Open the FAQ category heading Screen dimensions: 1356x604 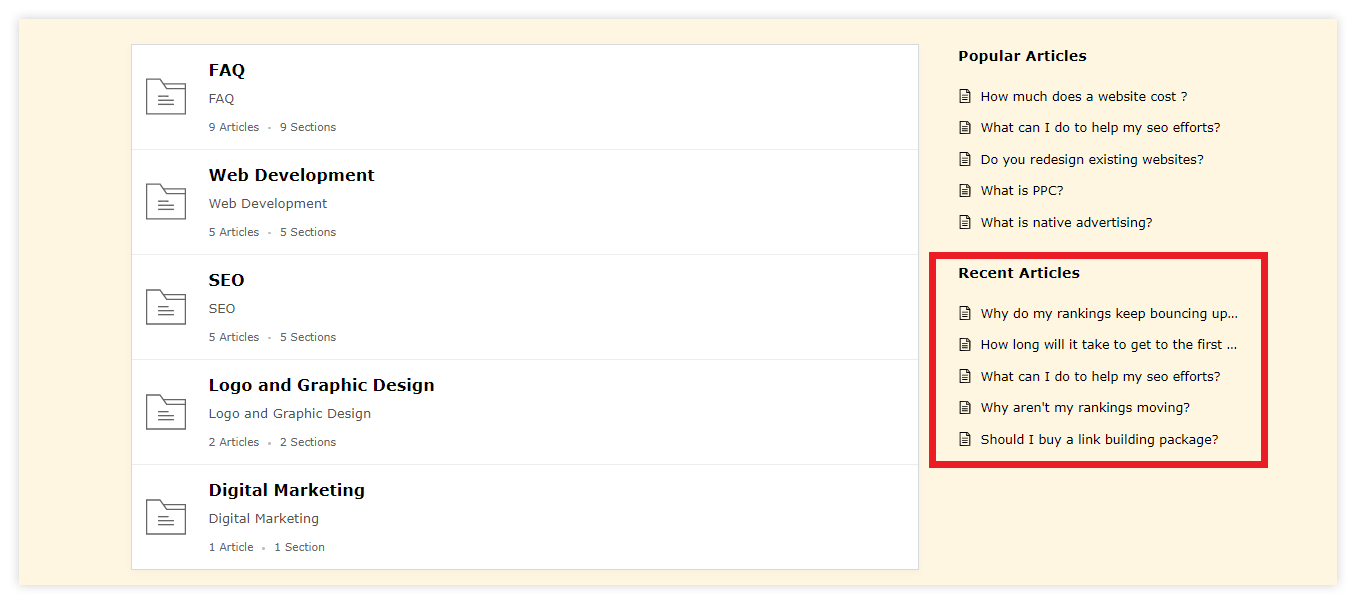[x=227, y=70]
